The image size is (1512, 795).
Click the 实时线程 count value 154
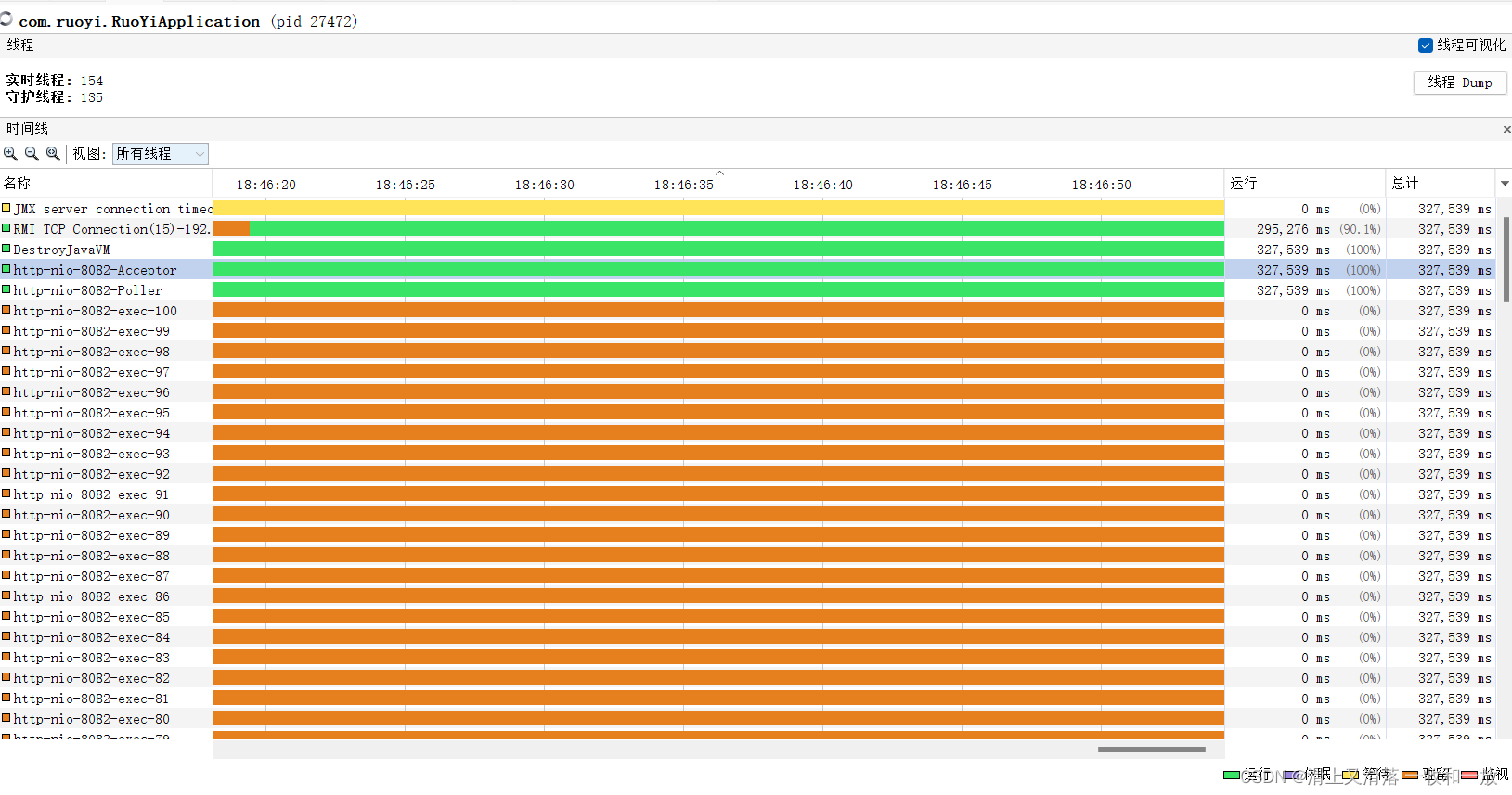[92, 81]
